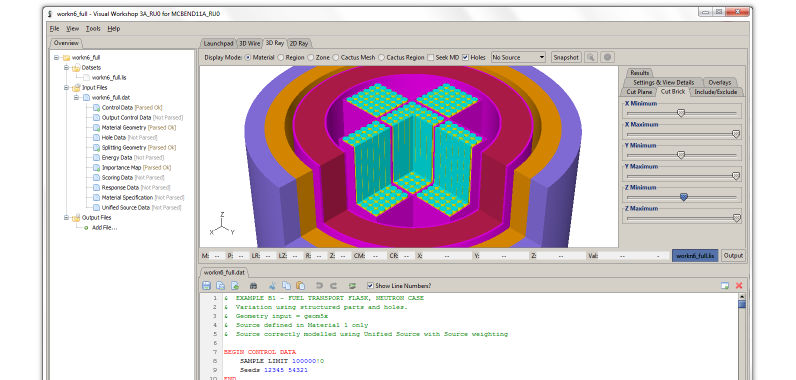Select Material display mode radio
The width and height of the screenshot is (796, 380).
coord(248,58)
